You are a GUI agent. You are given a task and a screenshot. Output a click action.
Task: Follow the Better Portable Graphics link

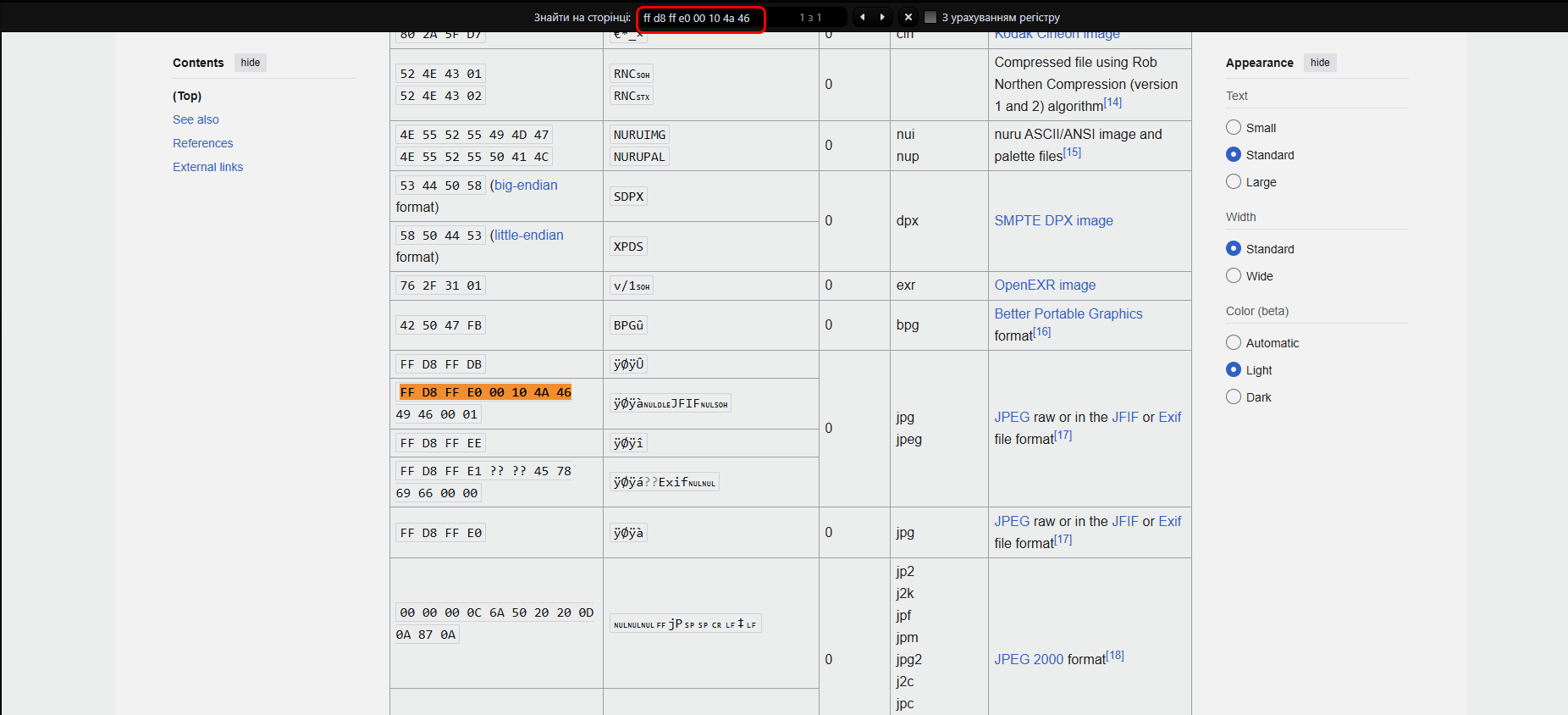click(x=1068, y=313)
